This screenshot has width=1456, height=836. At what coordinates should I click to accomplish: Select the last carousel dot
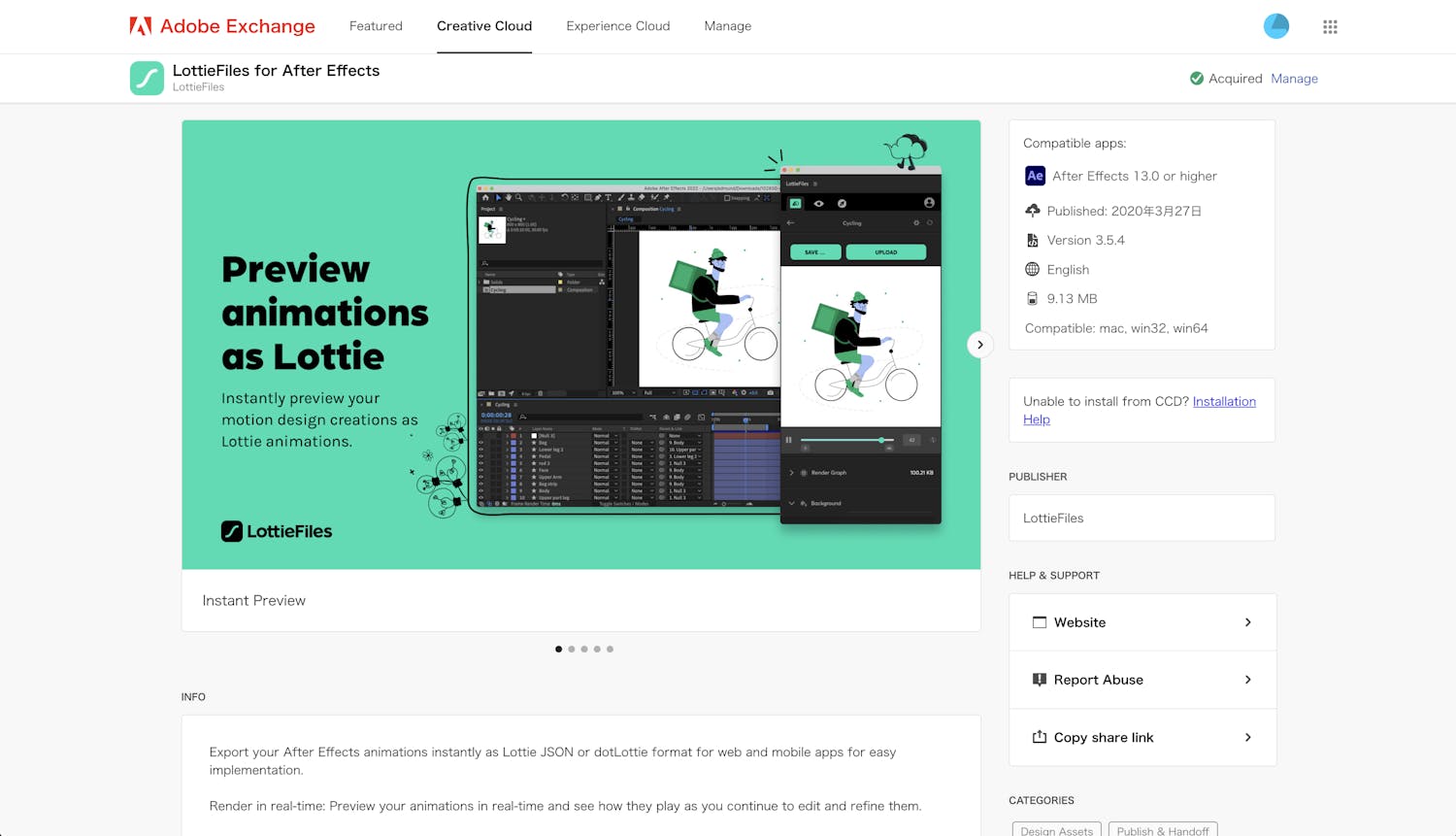click(x=610, y=649)
